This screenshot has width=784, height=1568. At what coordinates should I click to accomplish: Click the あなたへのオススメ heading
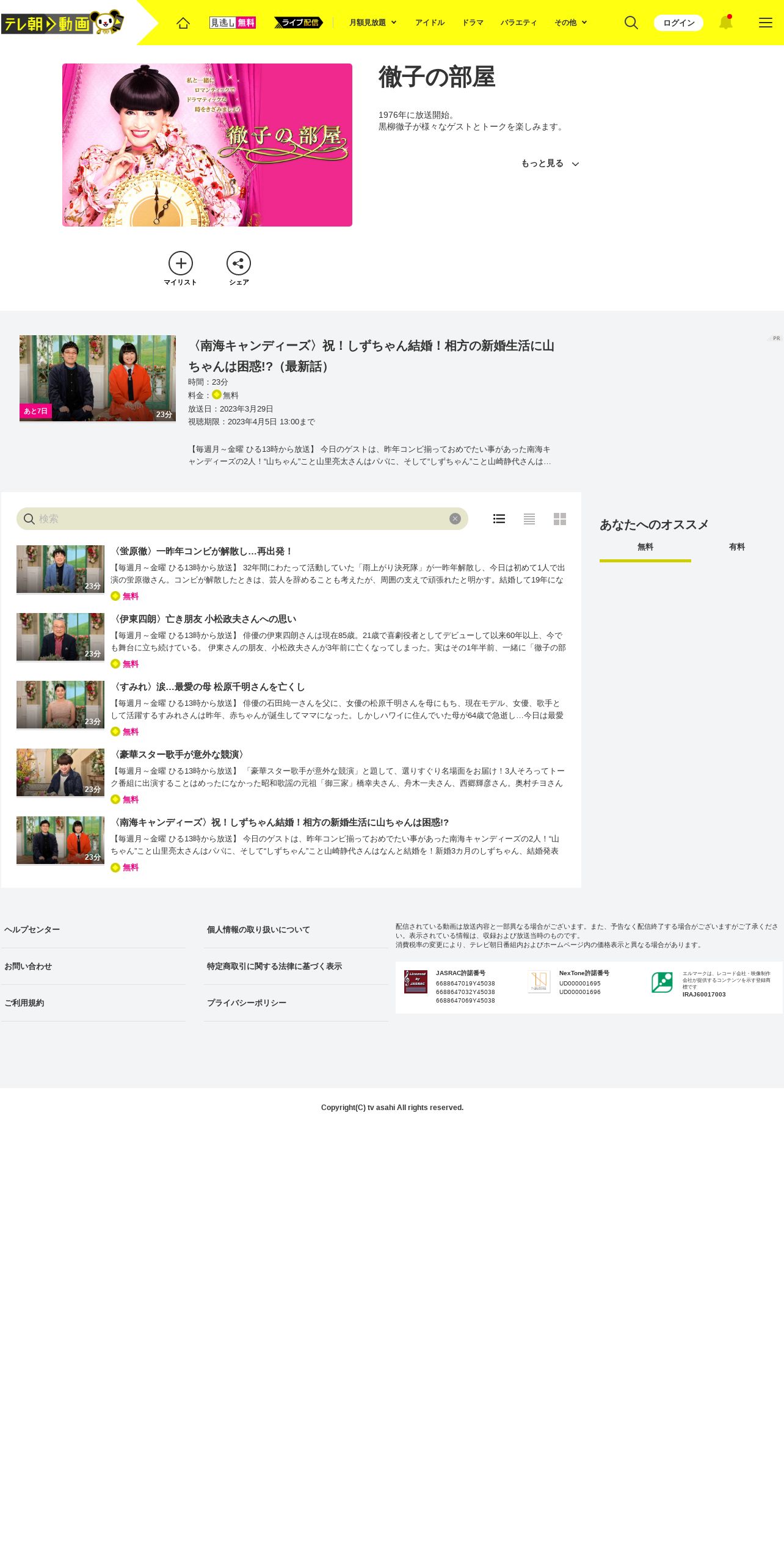click(654, 524)
